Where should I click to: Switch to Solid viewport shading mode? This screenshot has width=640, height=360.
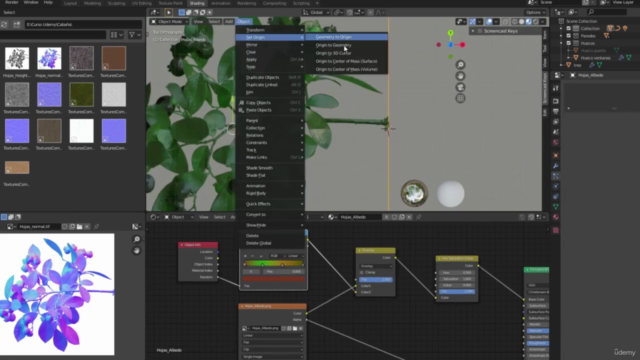pos(521,22)
